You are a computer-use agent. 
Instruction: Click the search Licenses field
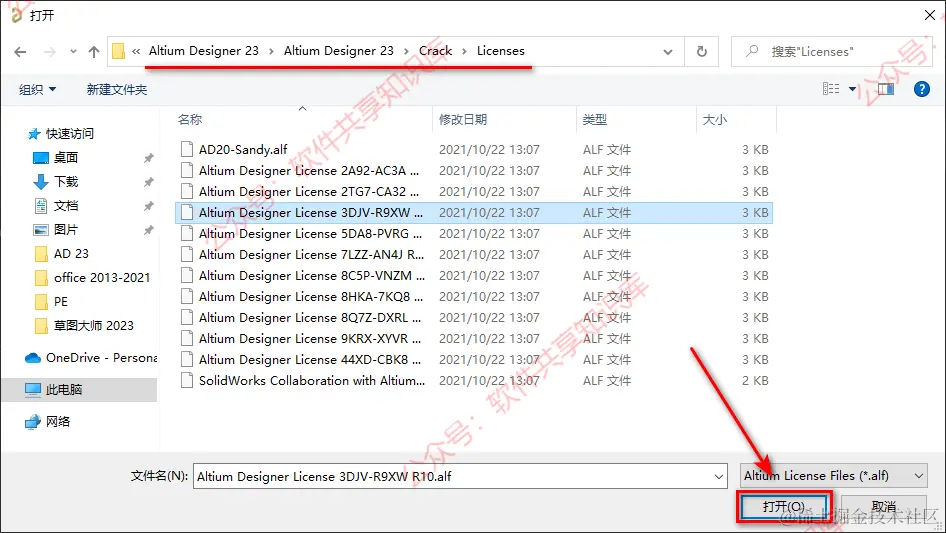point(831,52)
